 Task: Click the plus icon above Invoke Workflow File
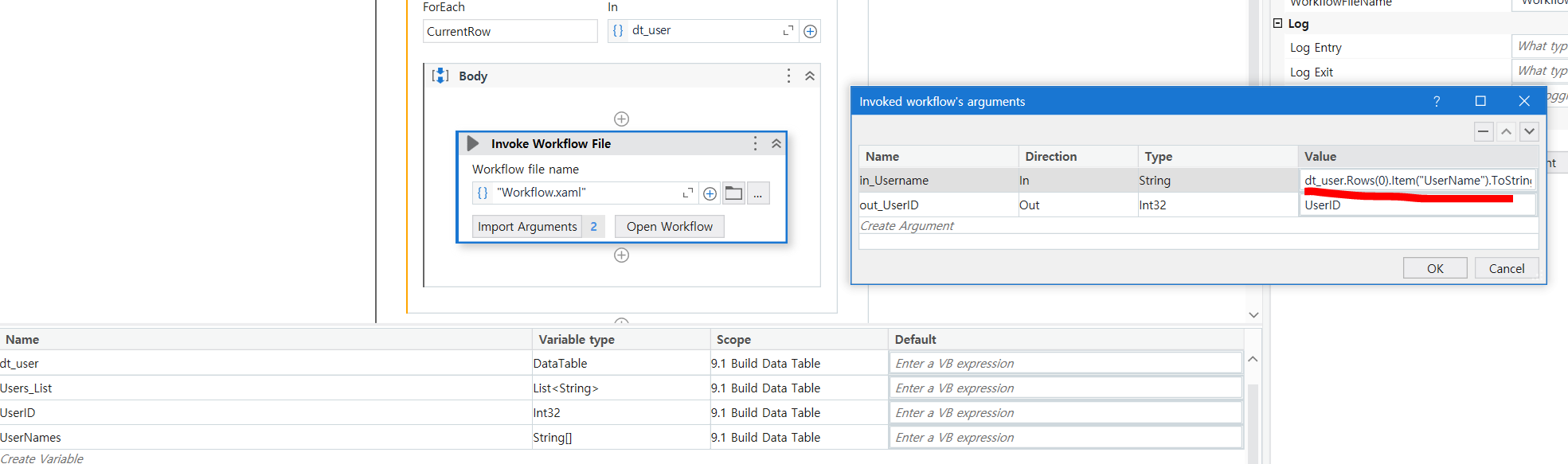(622, 119)
